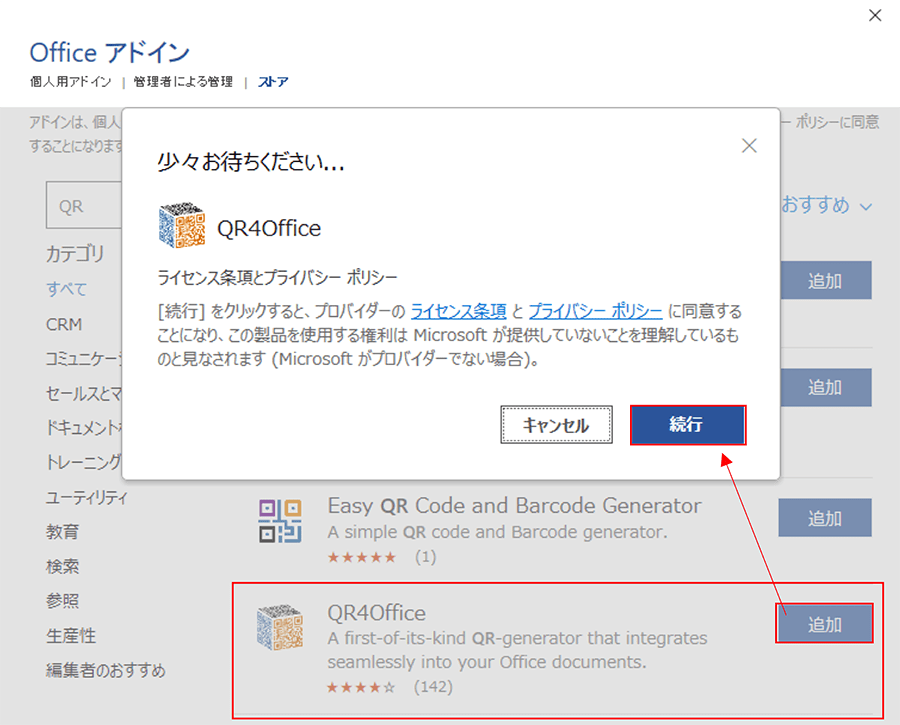Click the Office アドイン heading
The width and height of the screenshot is (900, 725).
[x=110, y=52]
